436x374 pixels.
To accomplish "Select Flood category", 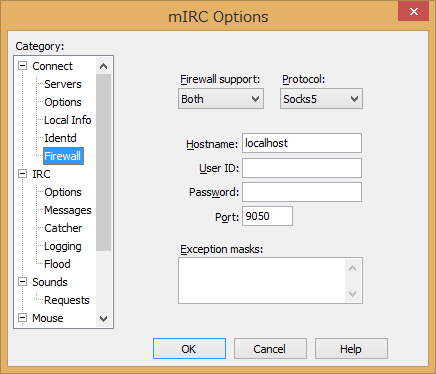I will click(57, 264).
